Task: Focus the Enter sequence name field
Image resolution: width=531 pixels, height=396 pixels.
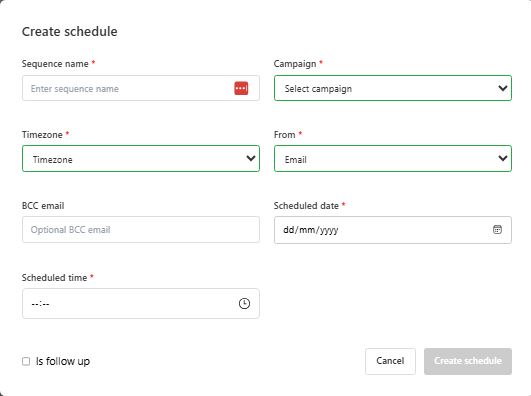Action: click(141, 88)
